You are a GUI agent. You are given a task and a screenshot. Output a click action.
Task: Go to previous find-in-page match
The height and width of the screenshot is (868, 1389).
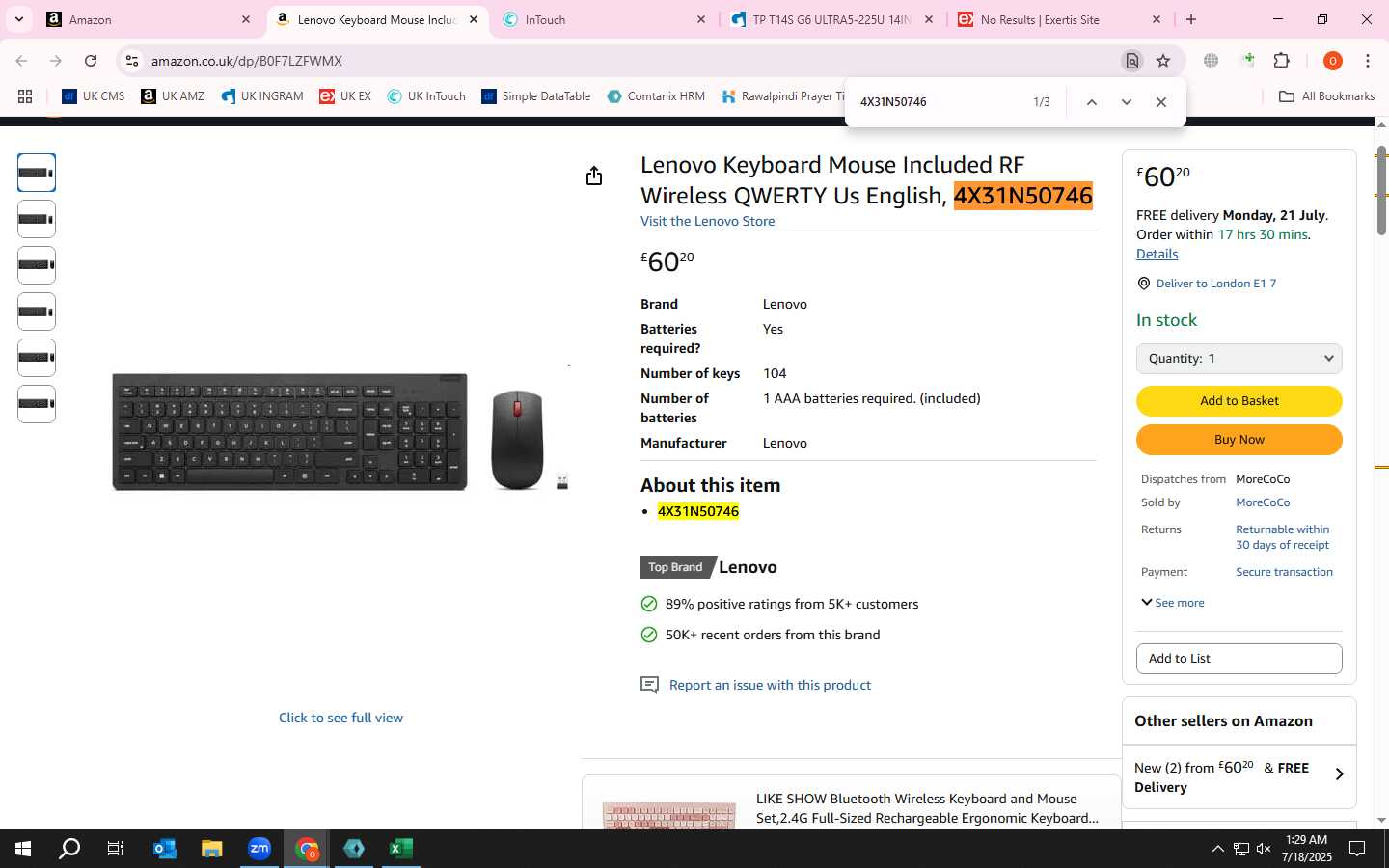click(1091, 102)
